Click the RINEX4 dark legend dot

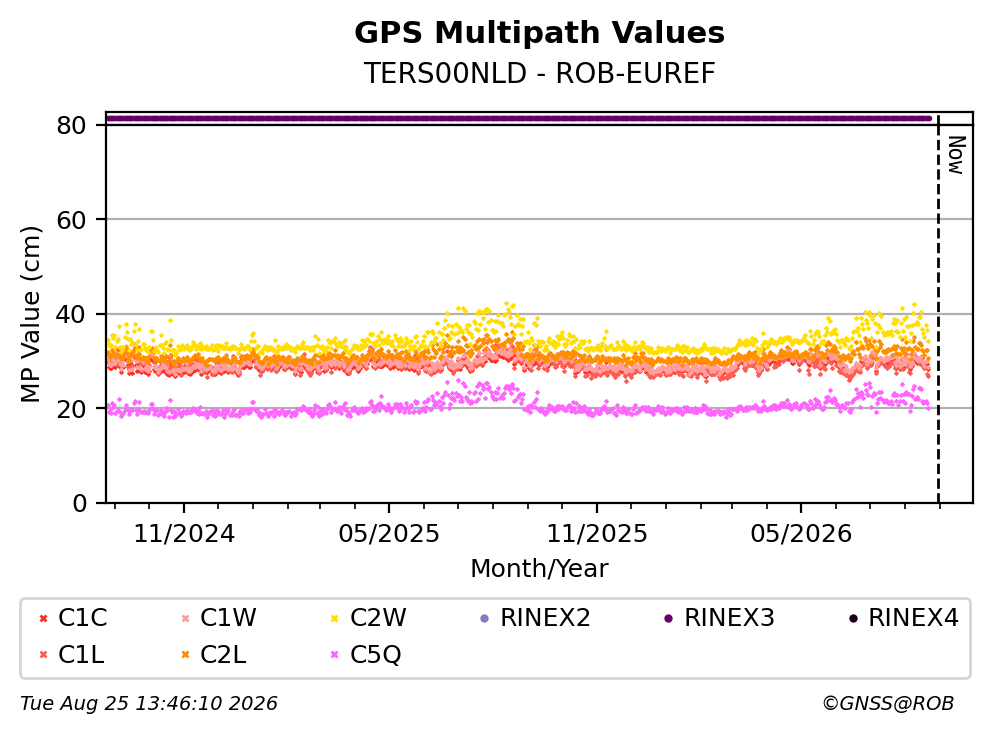point(853,618)
